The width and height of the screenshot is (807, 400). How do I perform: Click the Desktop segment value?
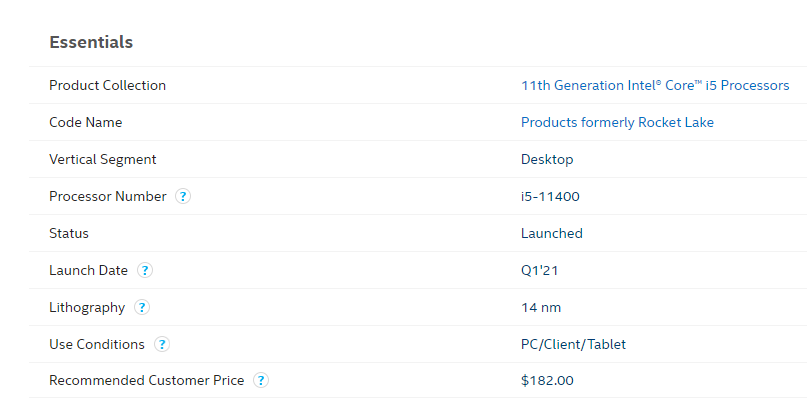point(547,160)
